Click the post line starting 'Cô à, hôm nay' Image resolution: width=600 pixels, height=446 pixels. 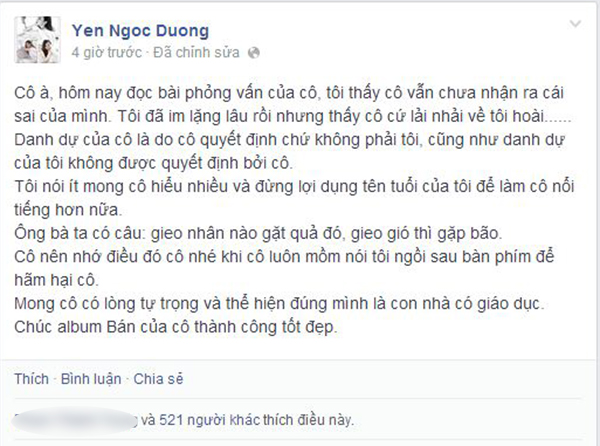coord(289,93)
